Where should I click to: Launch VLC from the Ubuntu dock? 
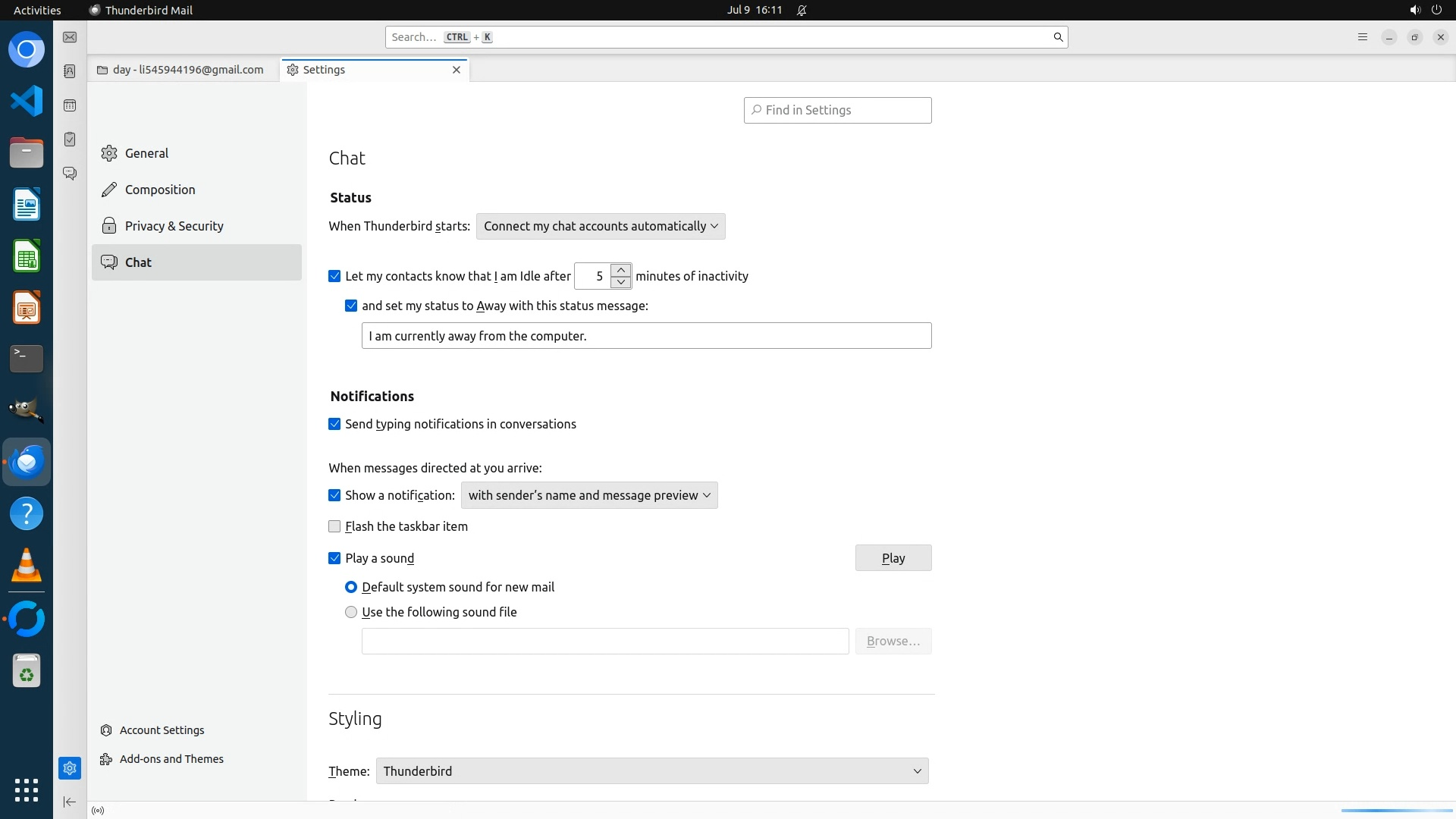point(27,566)
